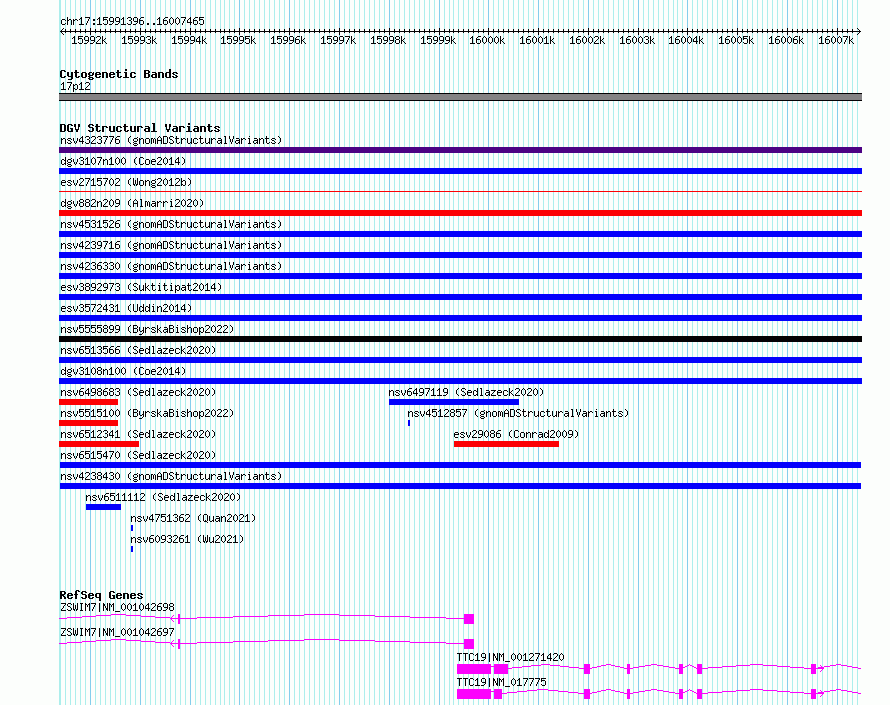Screen dimensions: 890x705
Task: Open esv3892973 (Suktitipat2014) variant
Action: (141, 287)
